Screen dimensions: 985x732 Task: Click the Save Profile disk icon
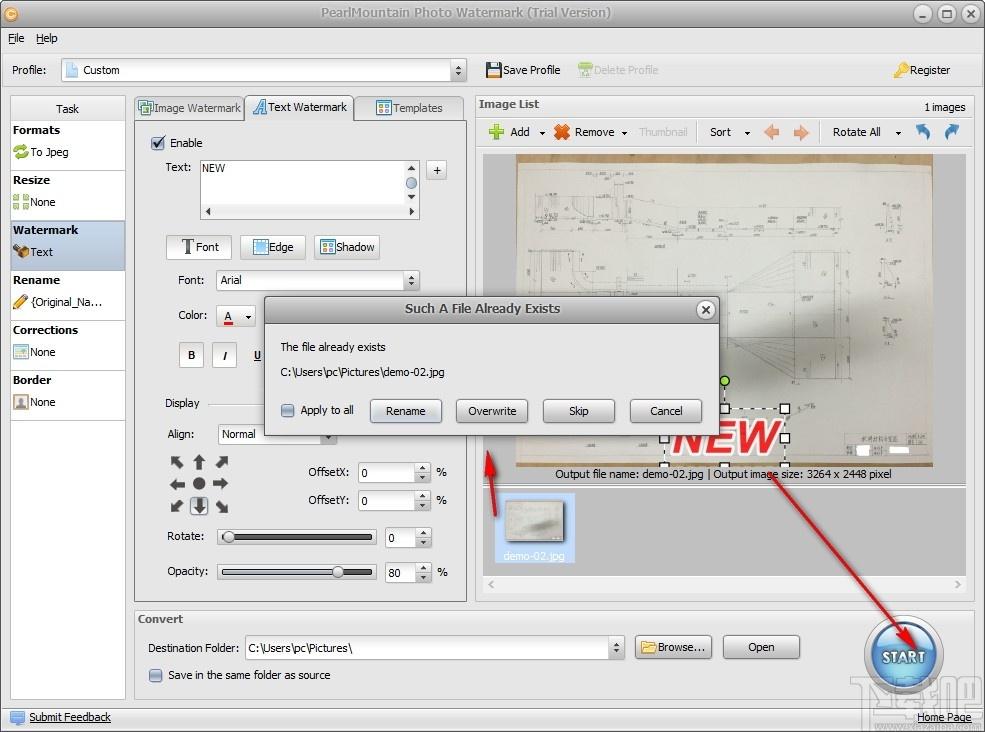pyautogui.click(x=493, y=70)
